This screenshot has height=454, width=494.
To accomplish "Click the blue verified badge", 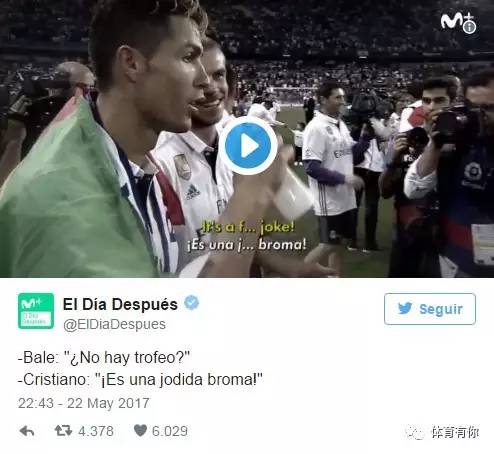I will click(x=191, y=303).
